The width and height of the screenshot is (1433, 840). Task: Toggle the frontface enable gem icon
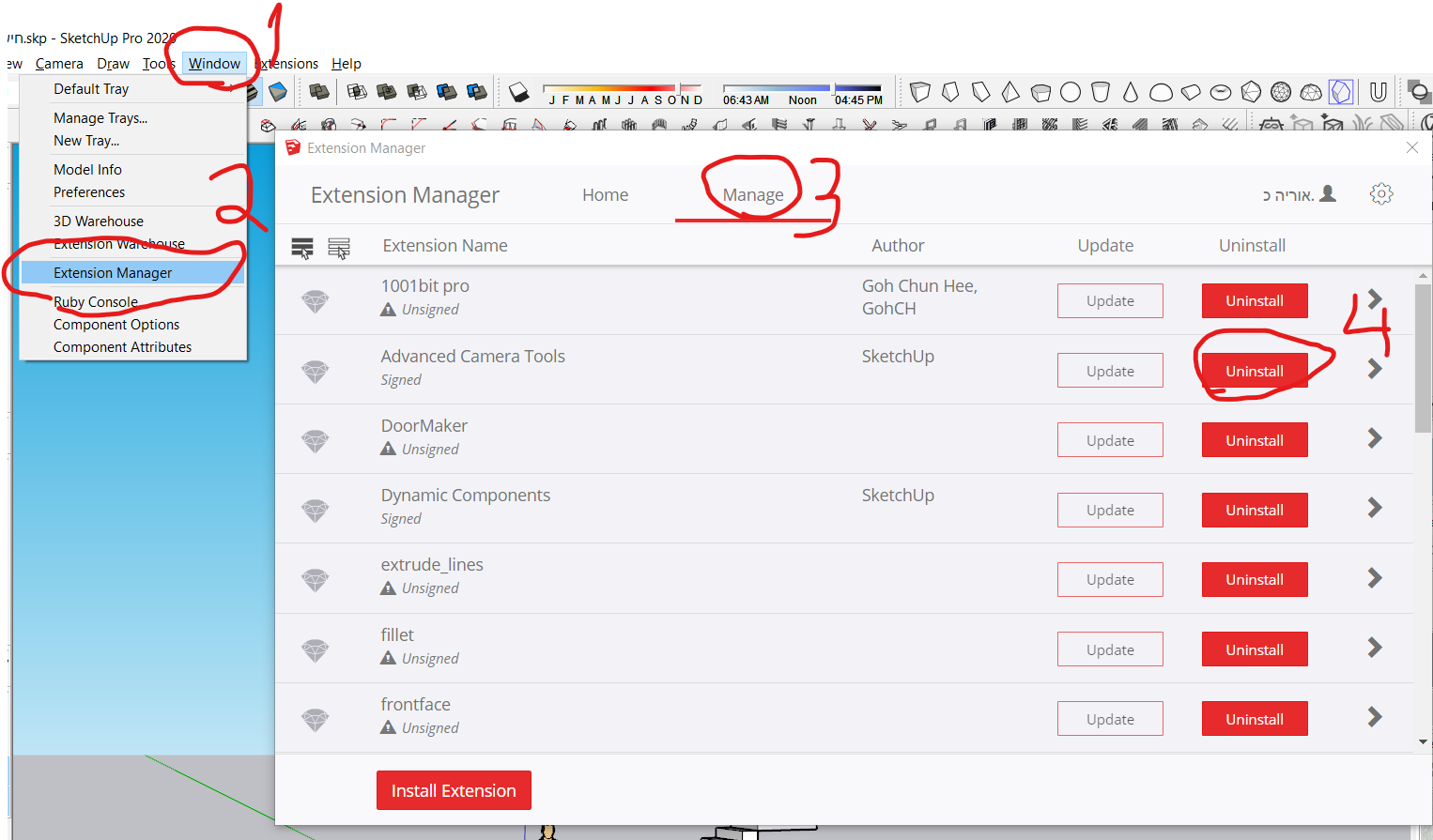tap(315, 720)
